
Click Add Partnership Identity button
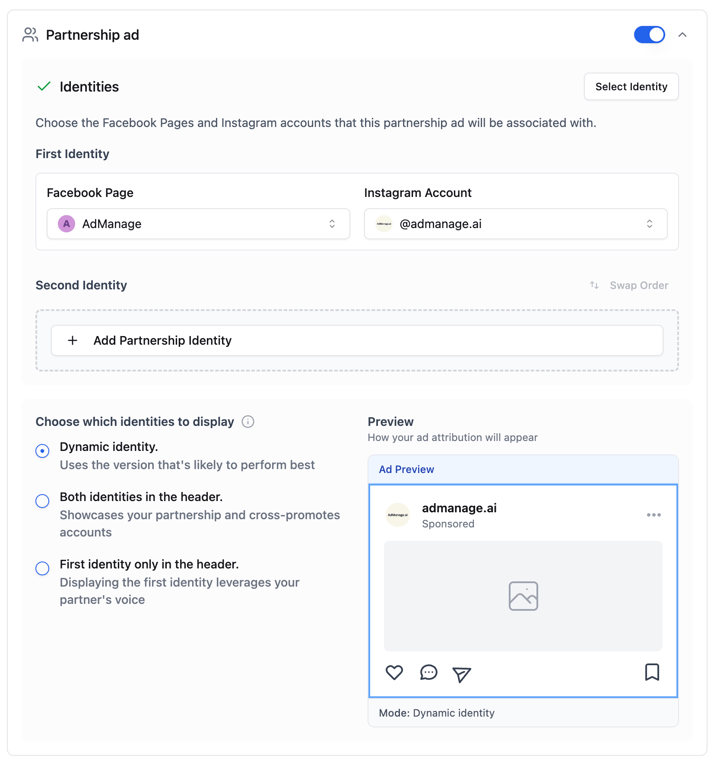(x=357, y=340)
